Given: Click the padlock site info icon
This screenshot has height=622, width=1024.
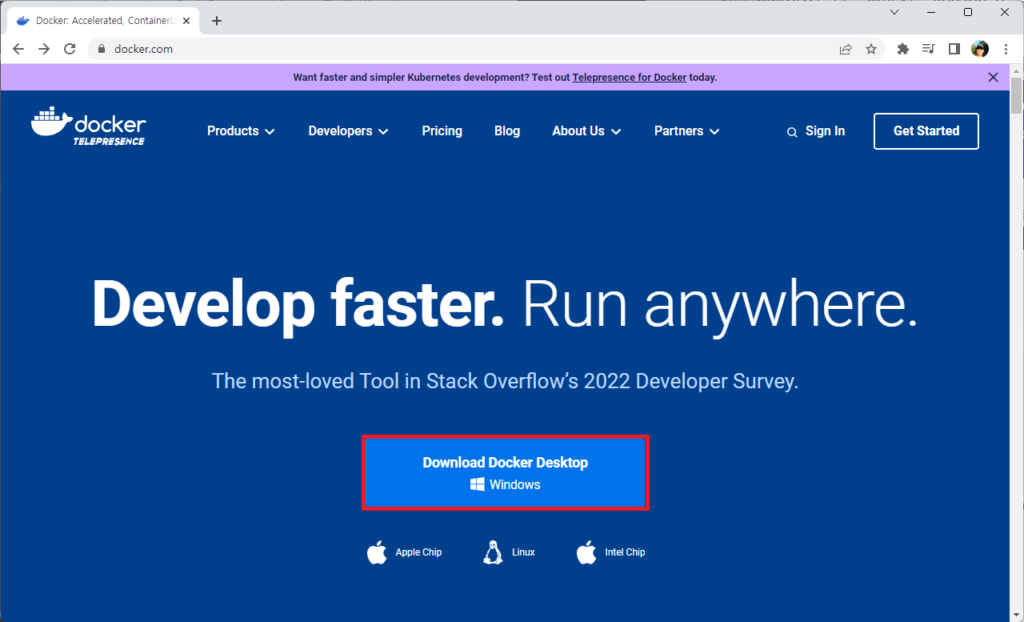Looking at the screenshot, I should click(x=101, y=49).
